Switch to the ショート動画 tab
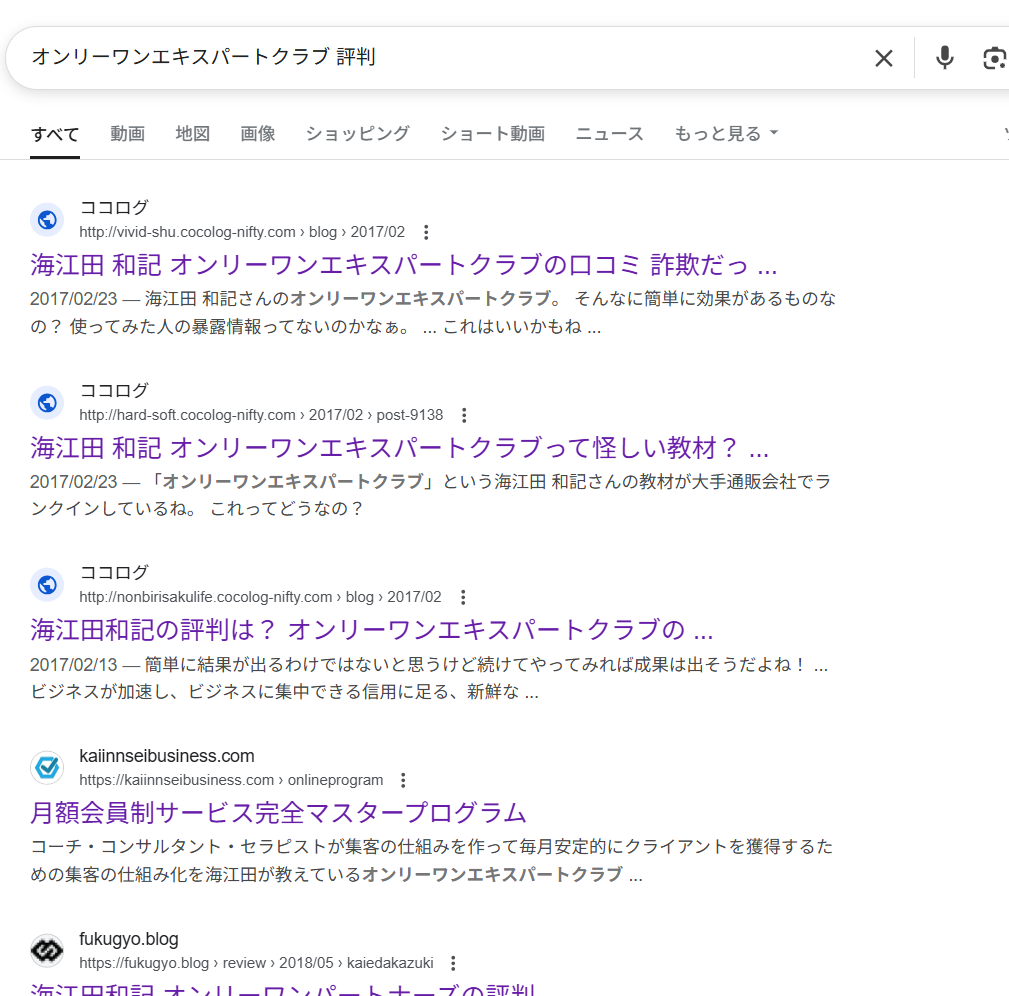The image size is (1009, 996). coord(492,134)
